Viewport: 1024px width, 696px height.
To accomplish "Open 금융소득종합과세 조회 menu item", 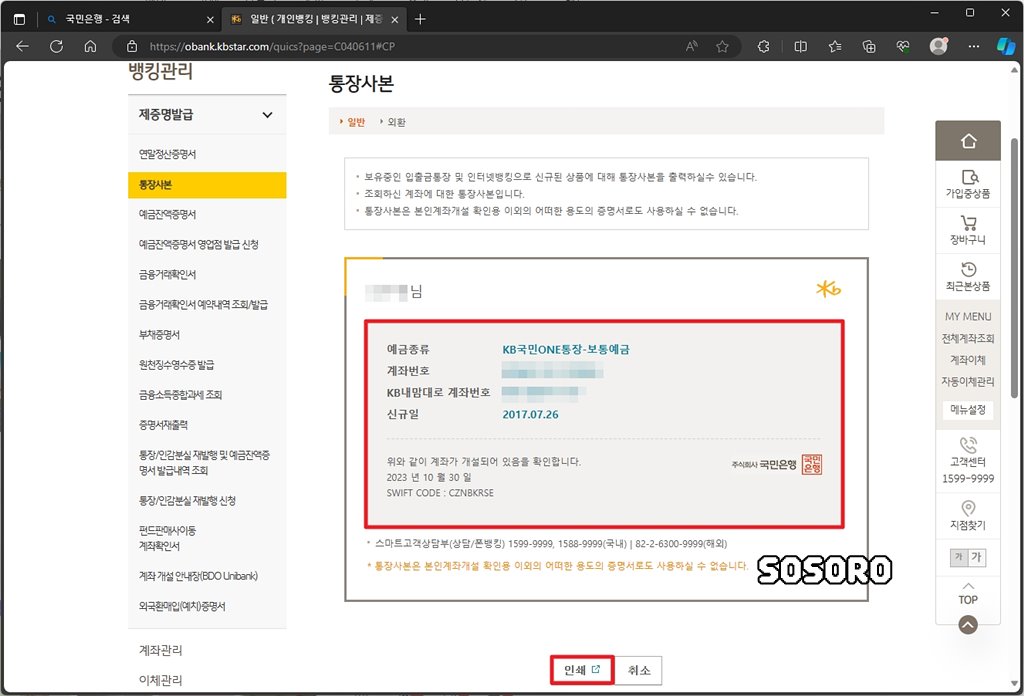I will click(180, 394).
